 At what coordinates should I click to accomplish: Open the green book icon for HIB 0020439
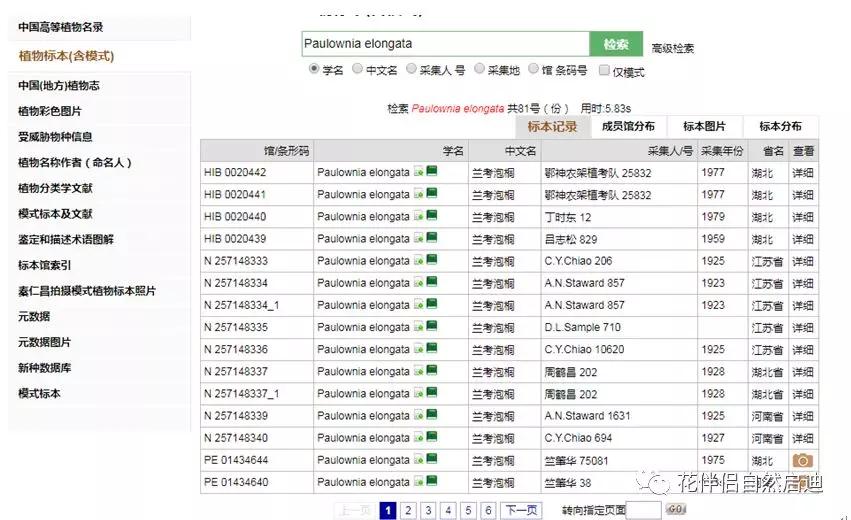pyautogui.click(x=431, y=237)
